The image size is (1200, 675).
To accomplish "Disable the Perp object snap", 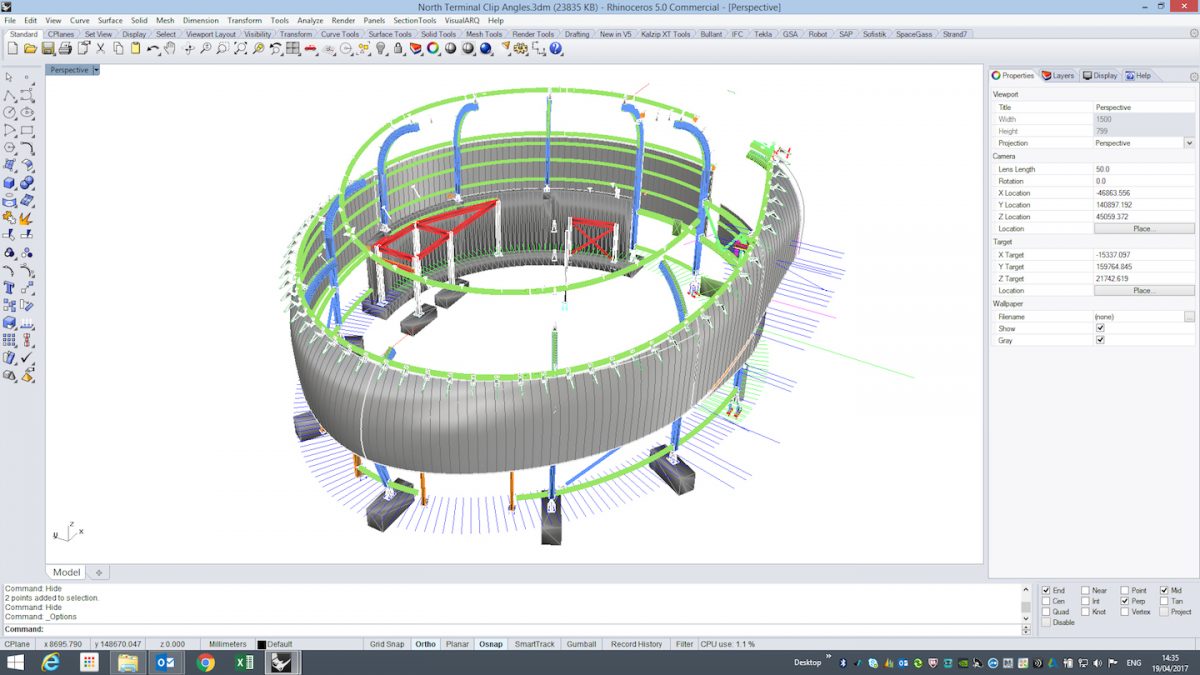I will point(1126,601).
